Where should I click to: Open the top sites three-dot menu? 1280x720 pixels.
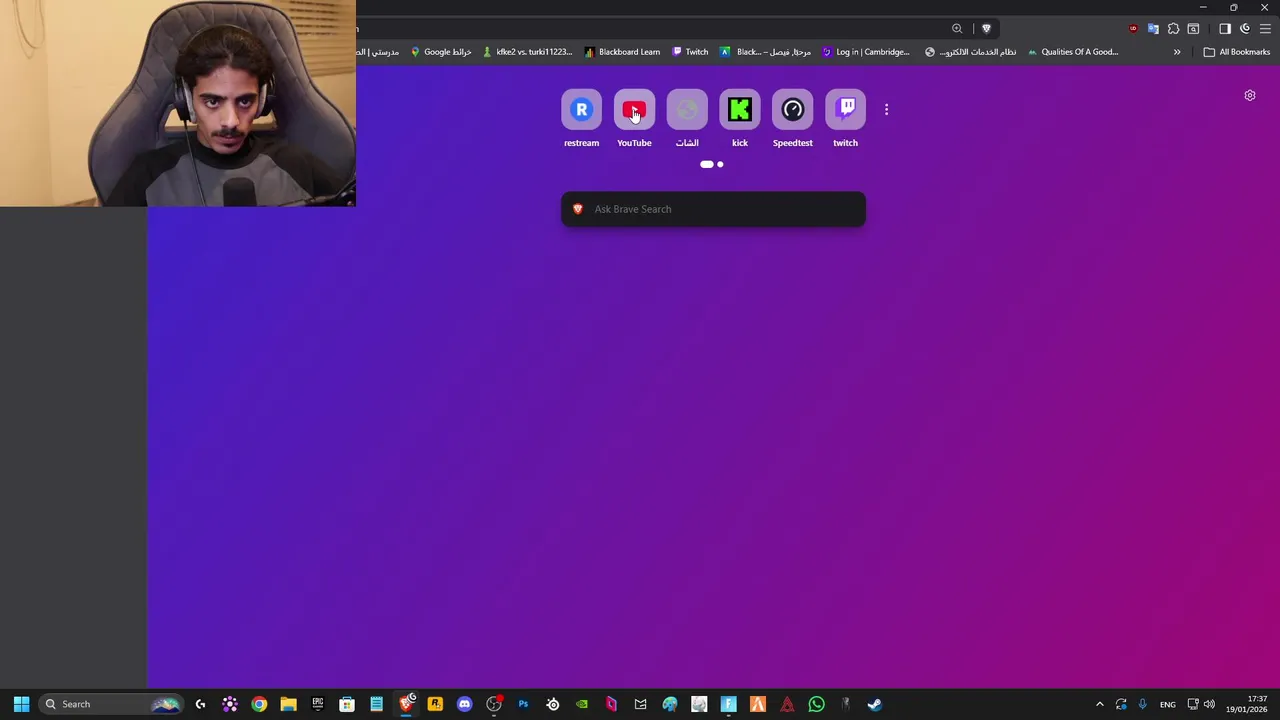[x=886, y=110]
